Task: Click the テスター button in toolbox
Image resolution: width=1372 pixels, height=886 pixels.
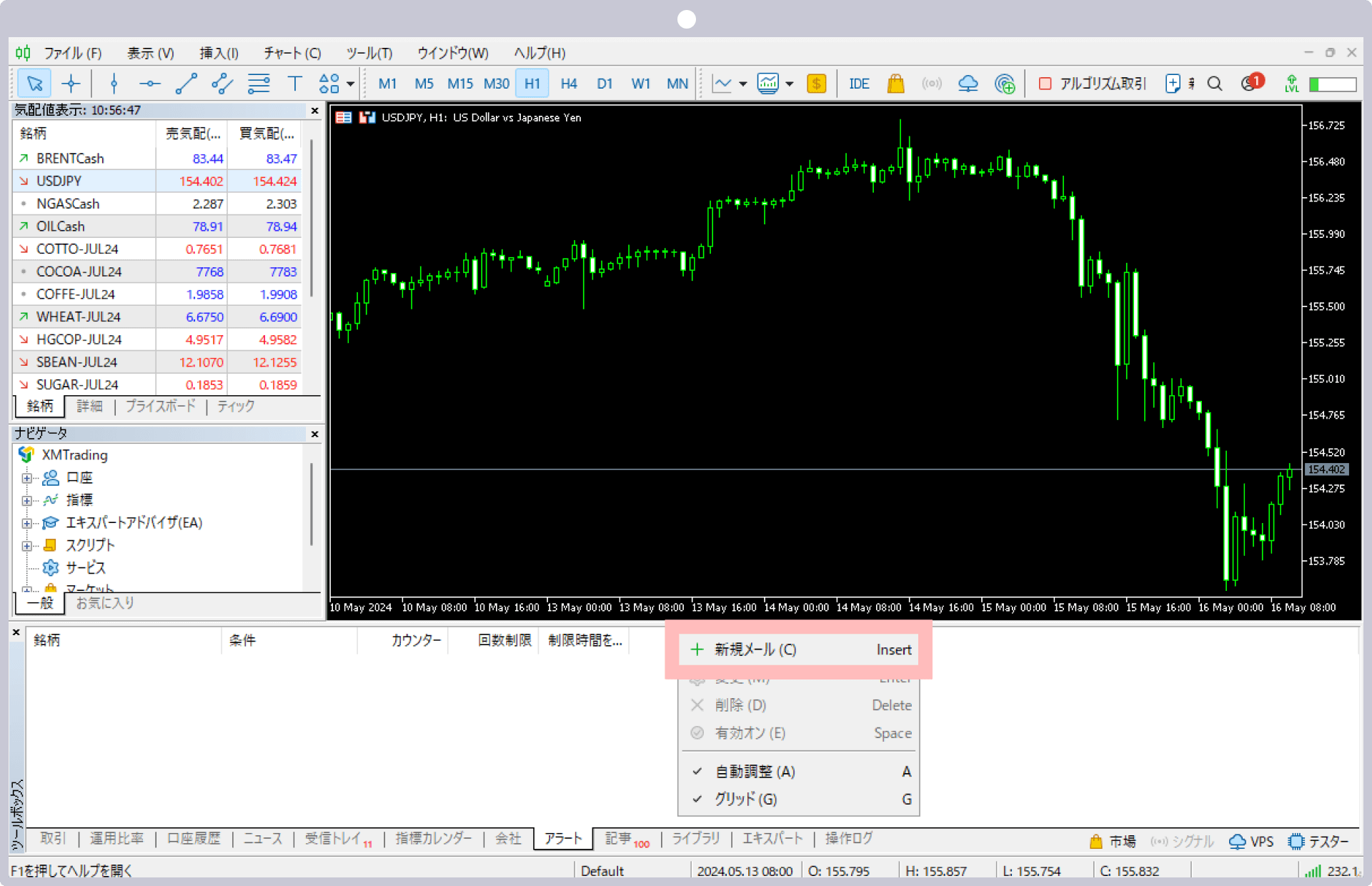Action: click(1318, 842)
